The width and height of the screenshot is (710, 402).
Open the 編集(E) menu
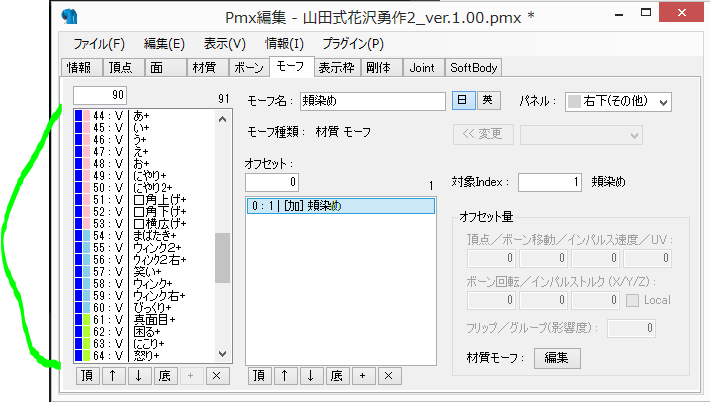(164, 44)
